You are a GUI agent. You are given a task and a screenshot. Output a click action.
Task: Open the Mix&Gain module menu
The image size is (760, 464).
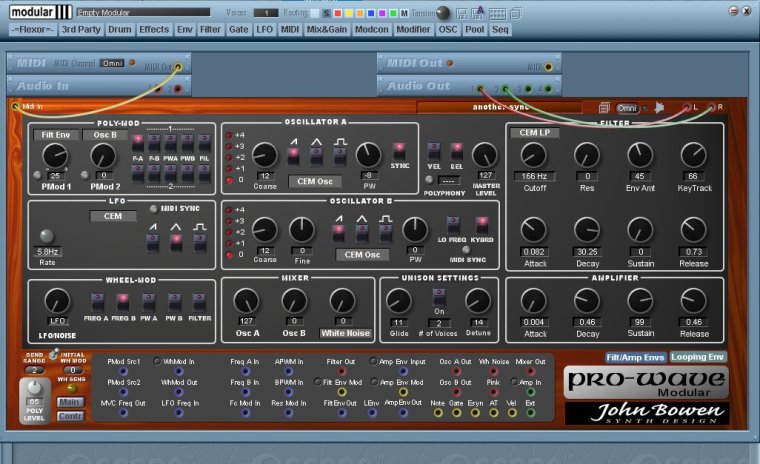tap(327, 30)
